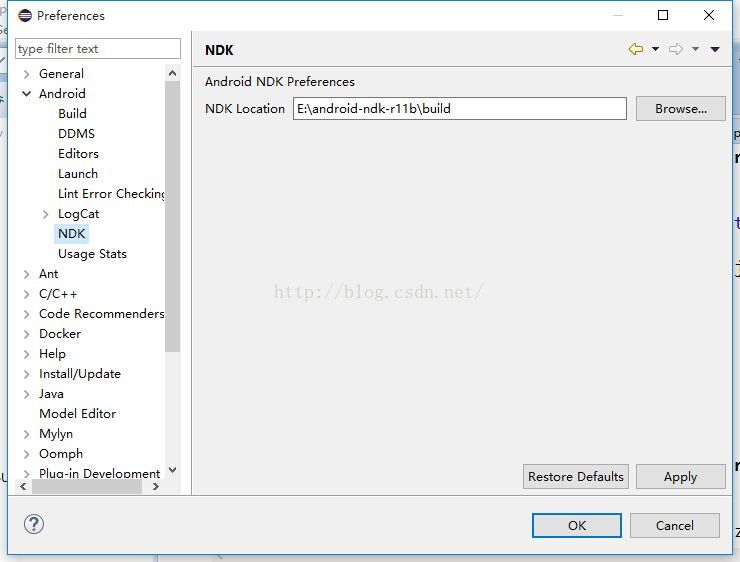
Task: Open the help question mark icon
Action: pyautogui.click(x=34, y=524)
